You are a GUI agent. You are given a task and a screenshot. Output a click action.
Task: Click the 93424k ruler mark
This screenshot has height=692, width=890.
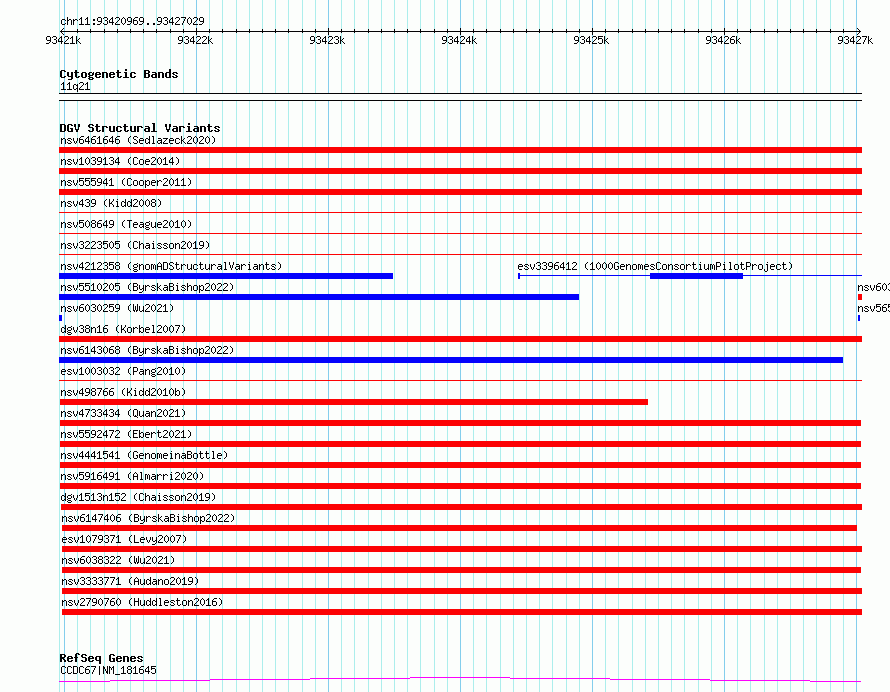(x=459, y=40)
